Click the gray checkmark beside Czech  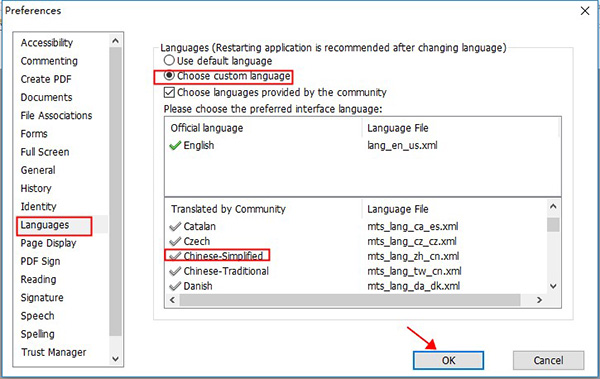(x=175, y=242)
